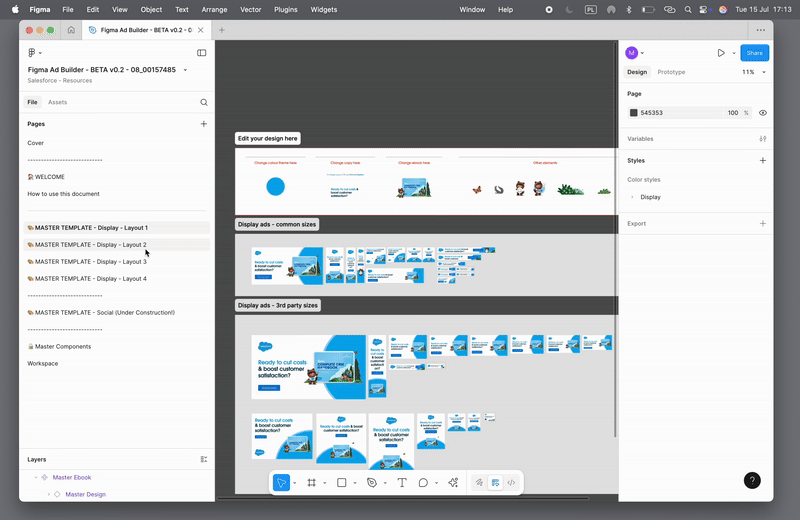Search layers with magnifier icon
This screenshot has height=520, width=800.
tap(204, 102)
